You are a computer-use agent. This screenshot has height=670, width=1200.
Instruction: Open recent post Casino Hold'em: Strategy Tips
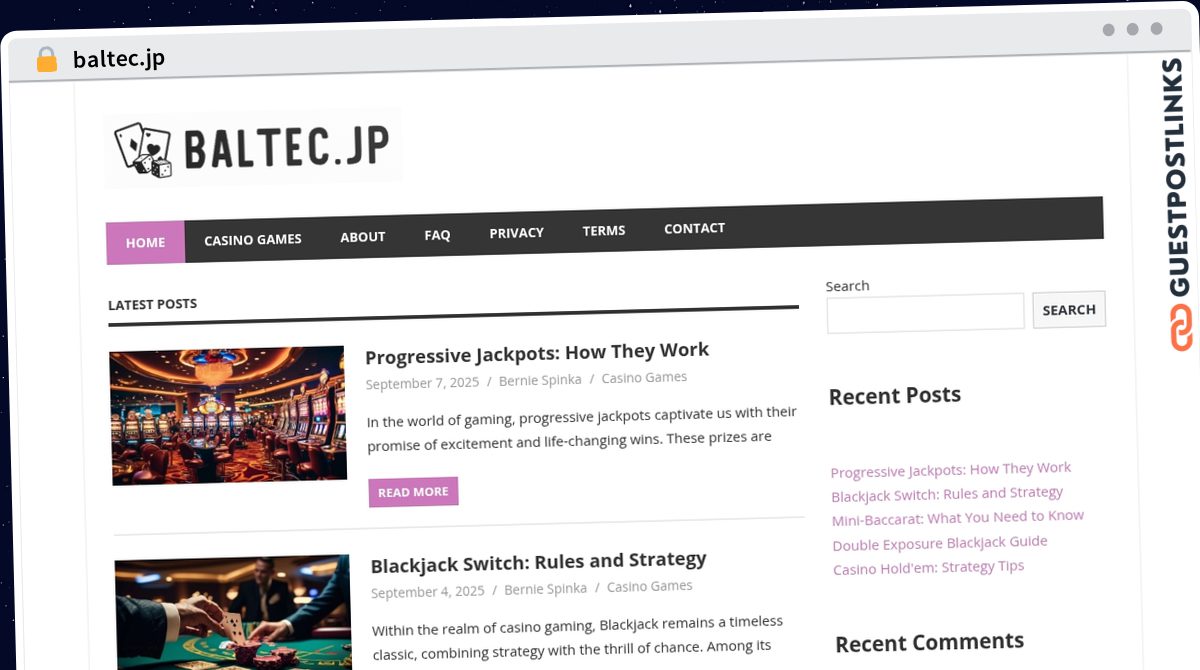[929, 567]
